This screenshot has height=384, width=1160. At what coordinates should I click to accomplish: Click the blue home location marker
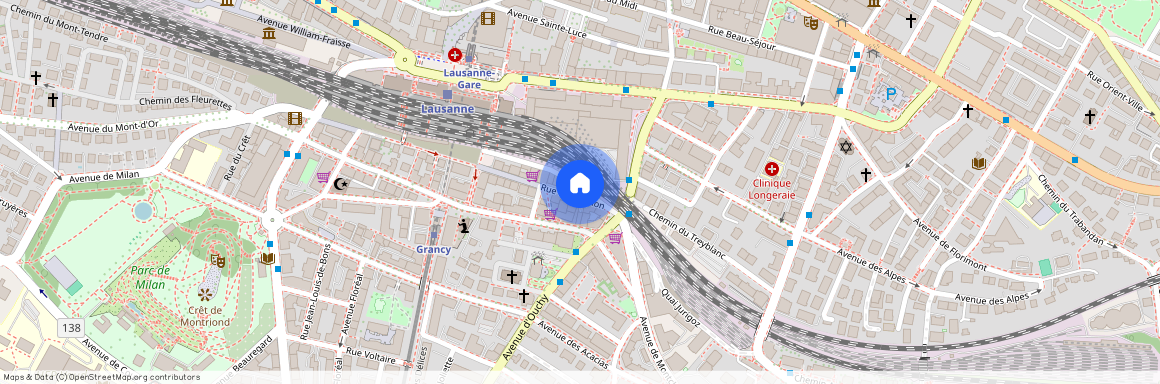tap(579, 183)
